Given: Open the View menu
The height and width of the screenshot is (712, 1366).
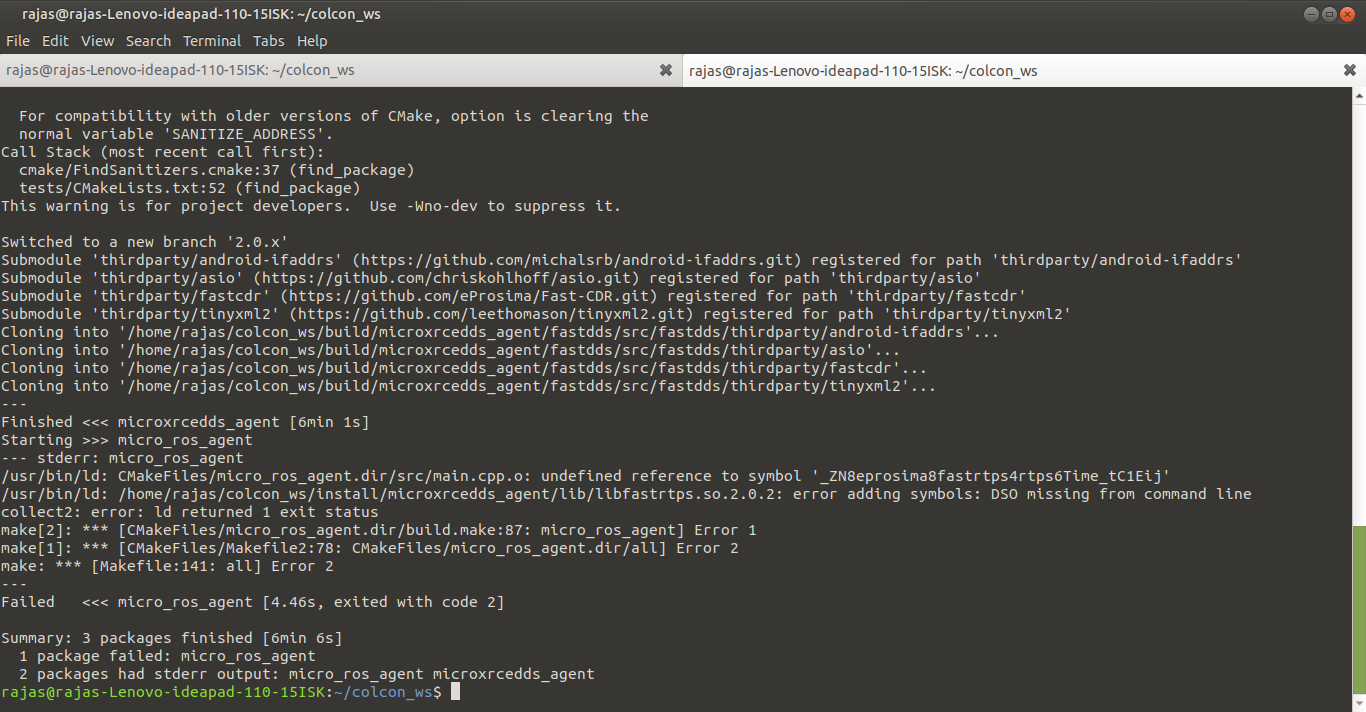Looking at the screenshot, I should tap(97, 41).
